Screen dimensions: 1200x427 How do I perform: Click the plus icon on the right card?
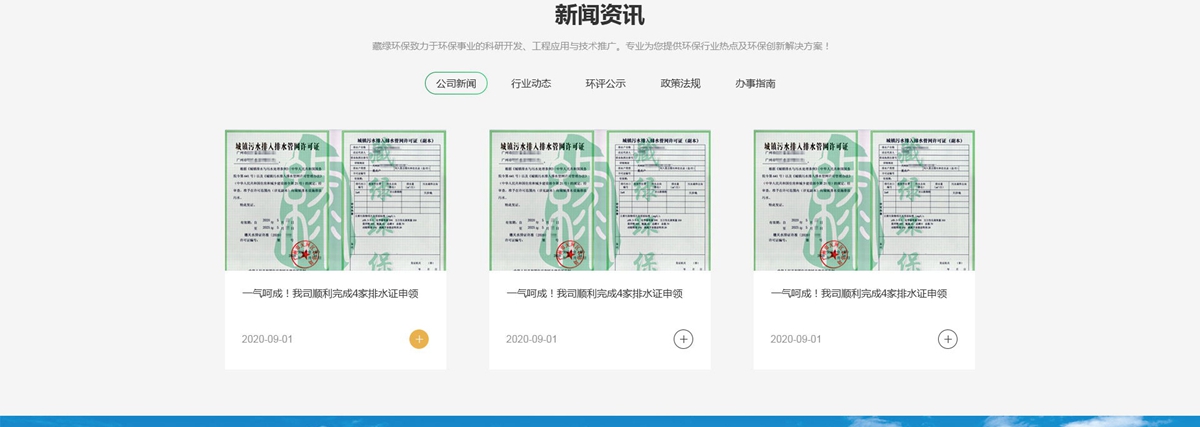[947, 339]
